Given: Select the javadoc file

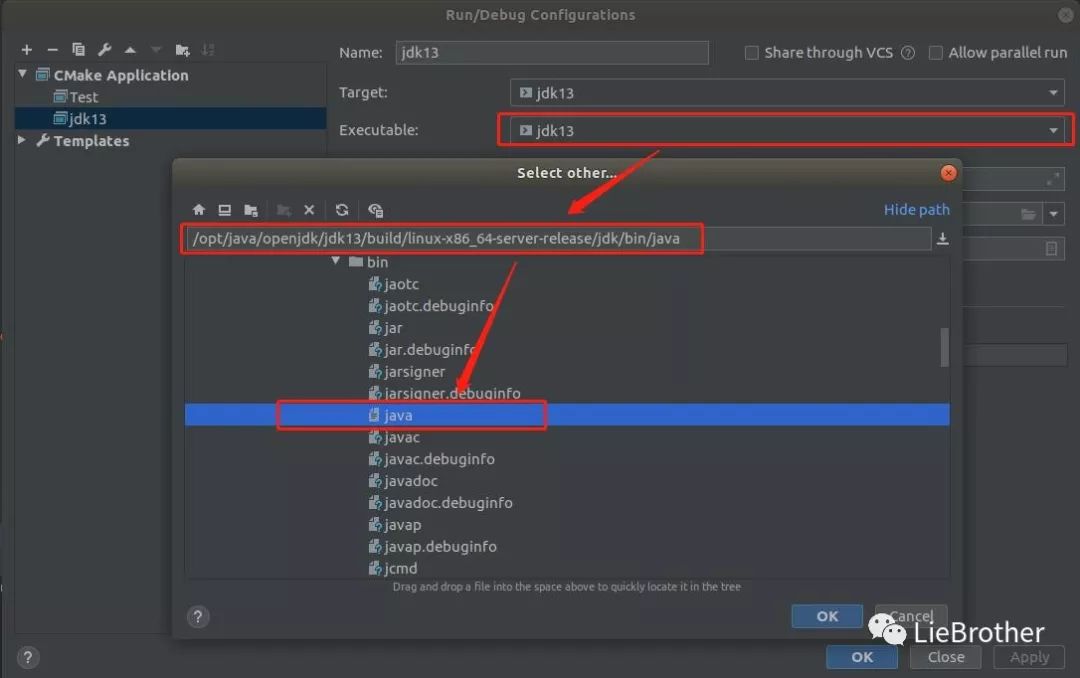Looking at the screenshot, I should click(x=403, y=481).
